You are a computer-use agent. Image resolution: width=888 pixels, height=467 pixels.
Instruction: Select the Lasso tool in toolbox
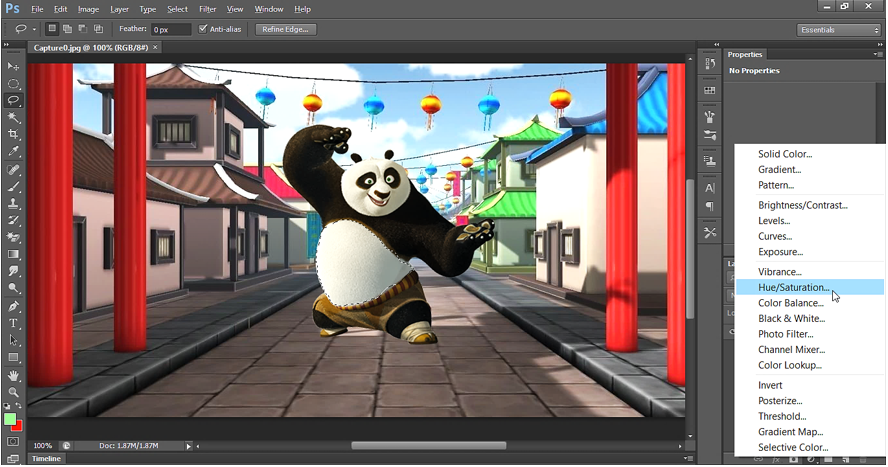[x=13, y=100]
